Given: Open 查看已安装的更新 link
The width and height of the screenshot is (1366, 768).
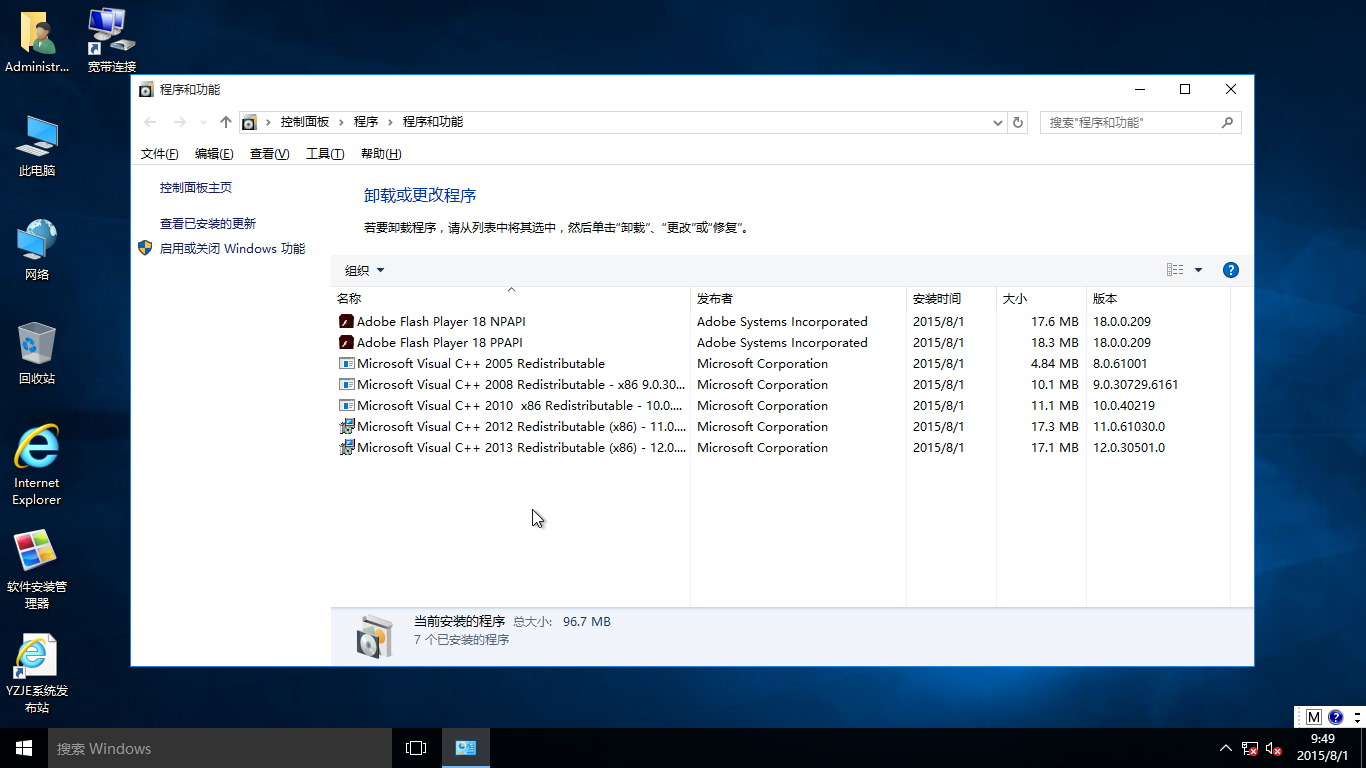Looking at the screenshot, I should (x=208, y=224).
